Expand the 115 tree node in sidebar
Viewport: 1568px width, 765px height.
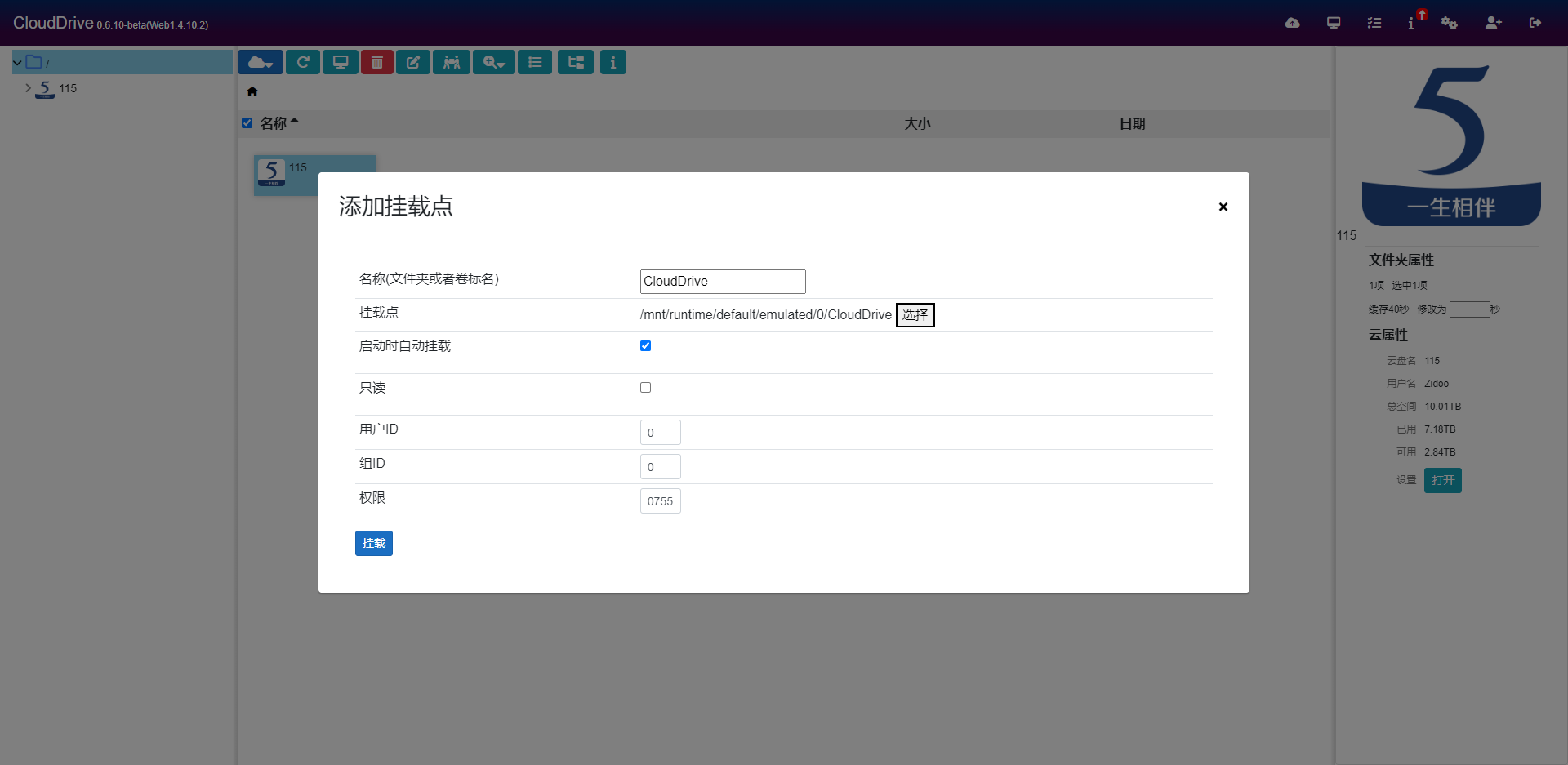[x=28, y=87]
